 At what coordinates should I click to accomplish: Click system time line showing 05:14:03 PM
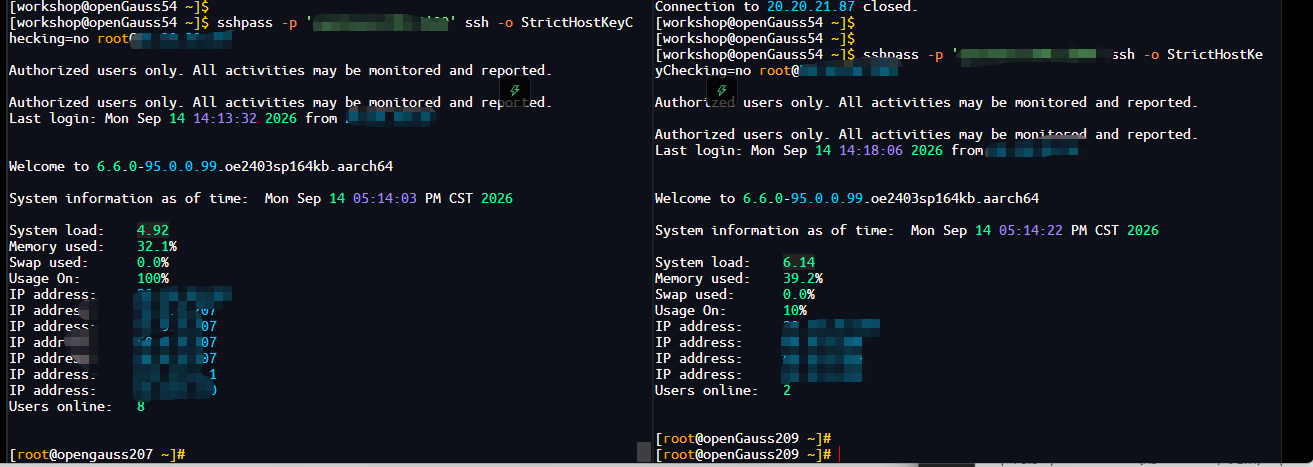click(260, 198)
